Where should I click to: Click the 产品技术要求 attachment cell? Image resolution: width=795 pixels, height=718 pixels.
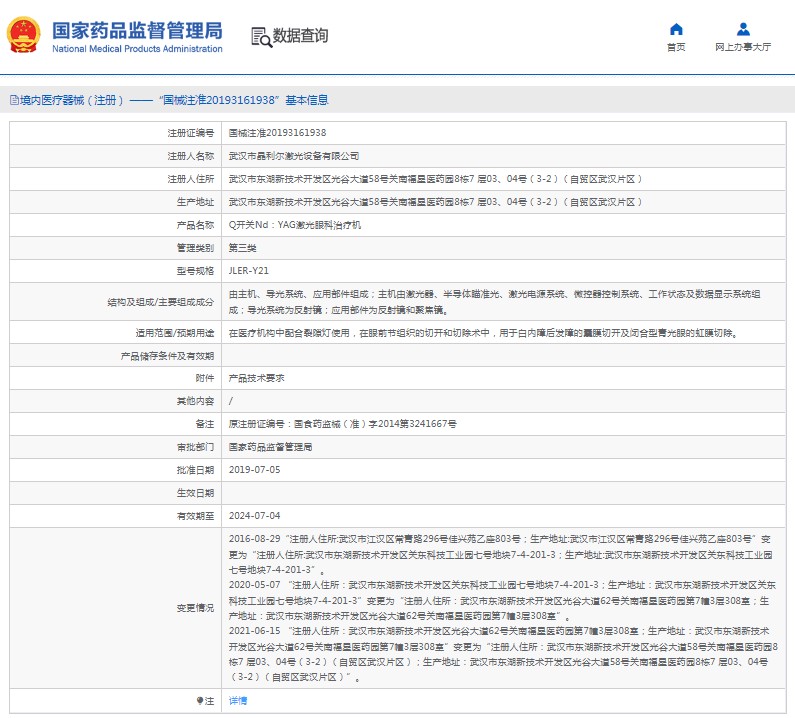(256, 378)
